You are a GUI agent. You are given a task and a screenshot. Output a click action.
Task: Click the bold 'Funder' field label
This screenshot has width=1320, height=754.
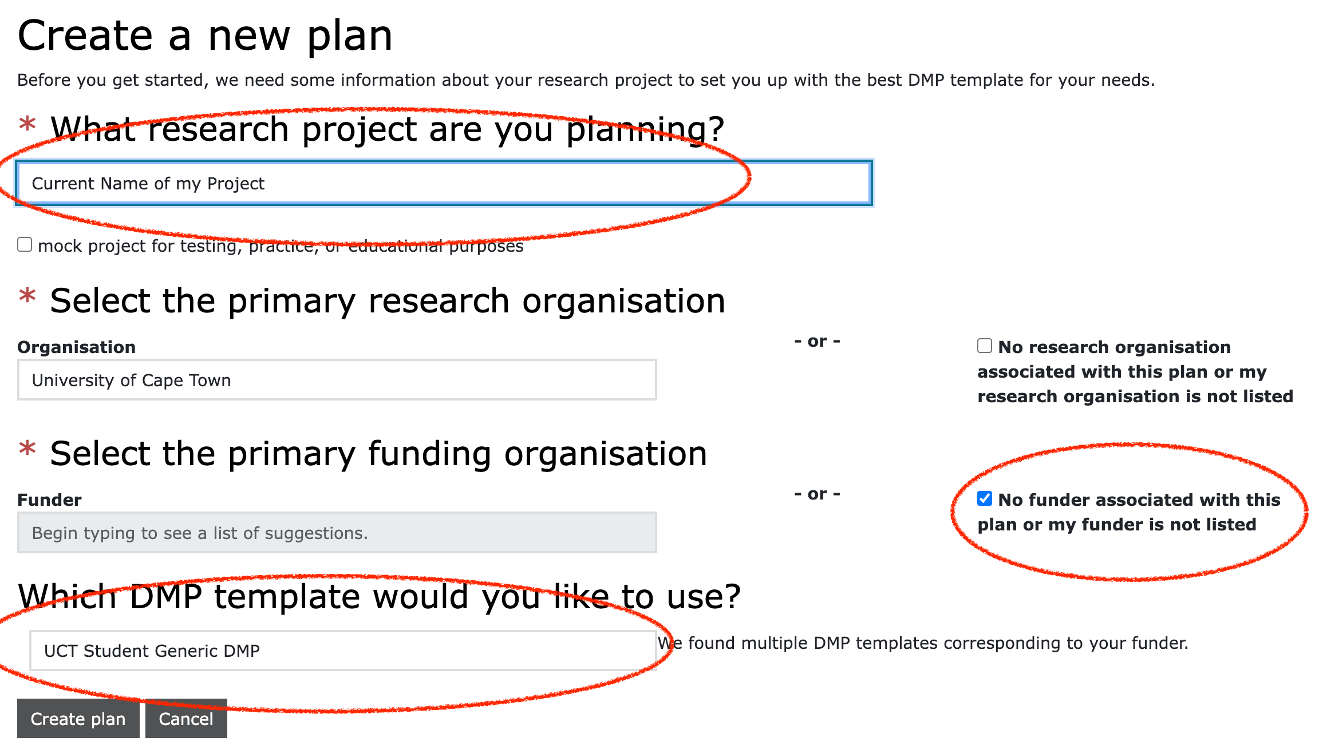tap(50, 499)
